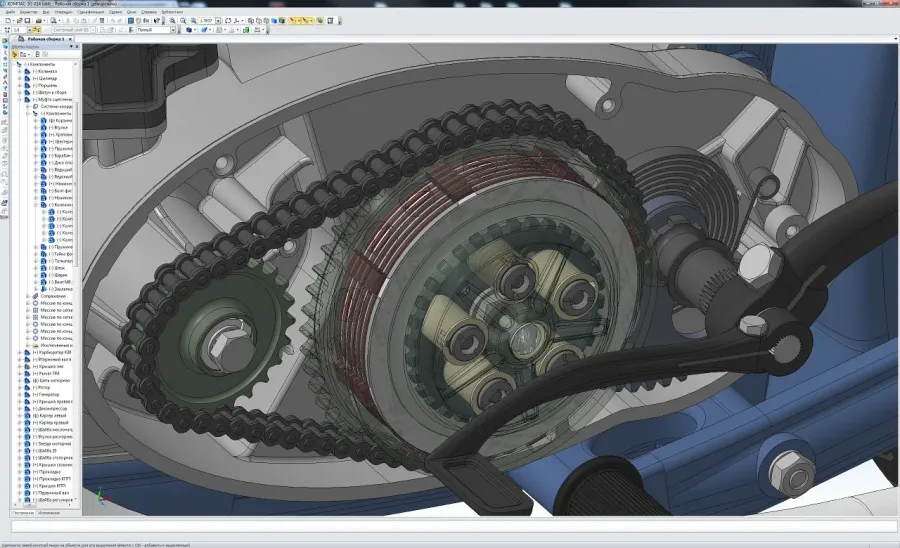This screenshot has height=548, width=900.
Task: Create a new document from the toolbar
Action: tap(8, 21)
